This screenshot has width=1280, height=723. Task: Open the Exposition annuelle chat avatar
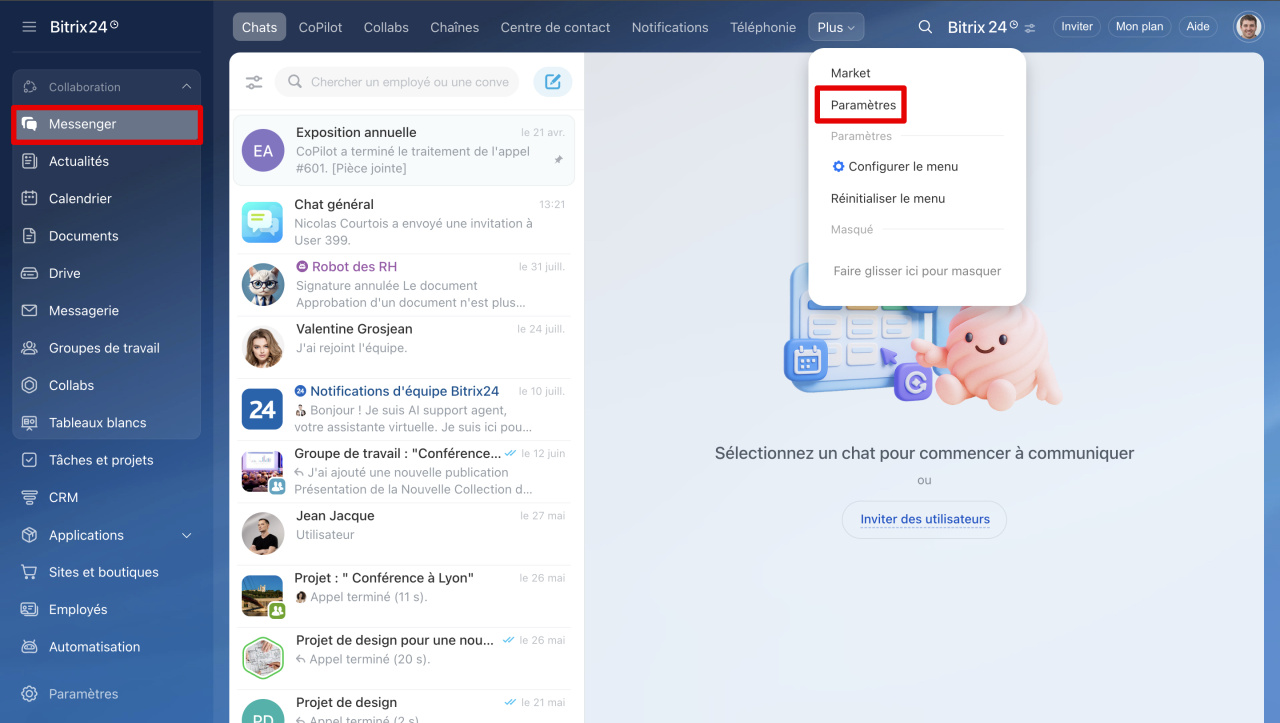click(x=263, y=150)
